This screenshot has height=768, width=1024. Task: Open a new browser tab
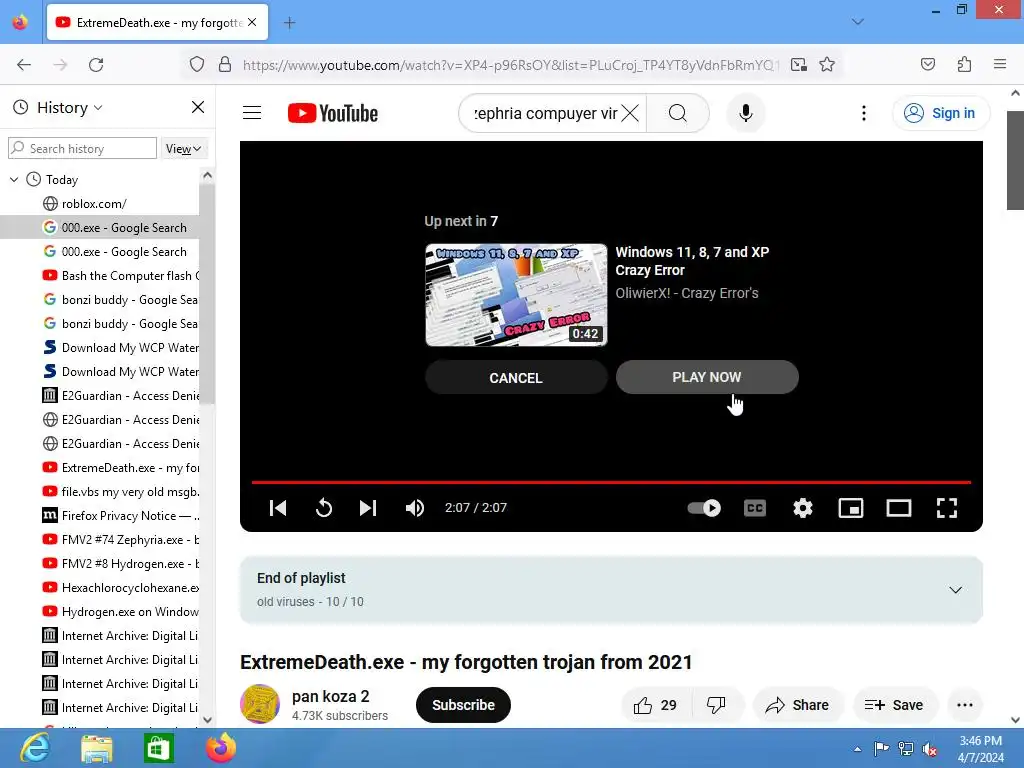point(289,23)
